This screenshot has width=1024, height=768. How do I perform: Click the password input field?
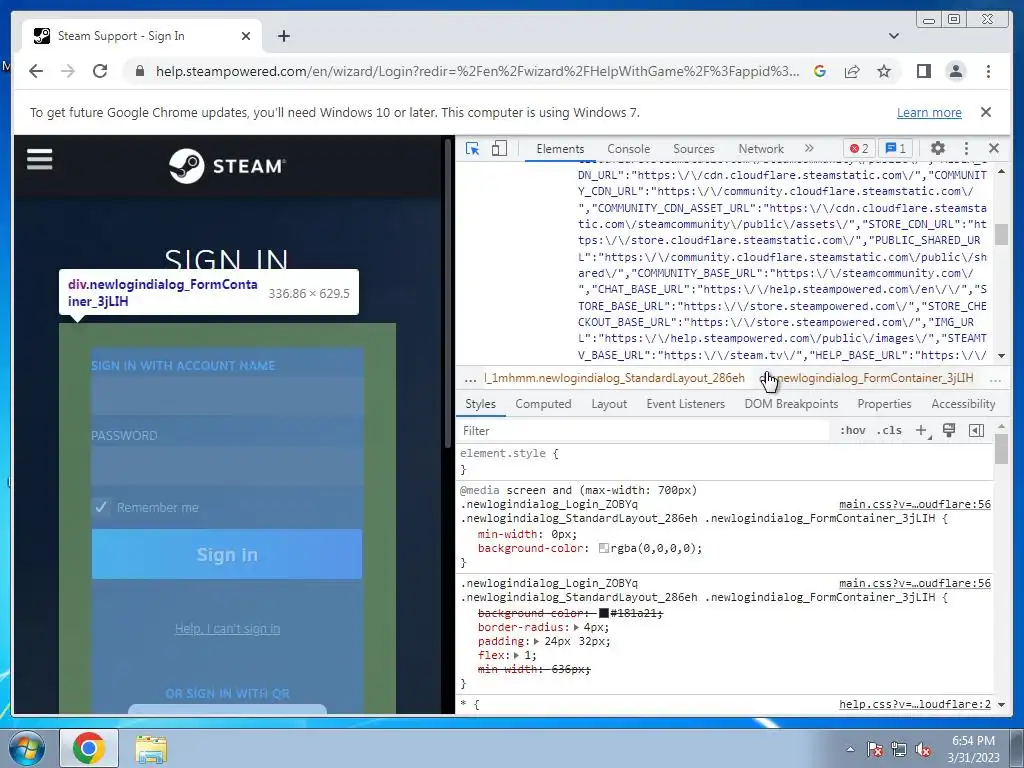227,468
